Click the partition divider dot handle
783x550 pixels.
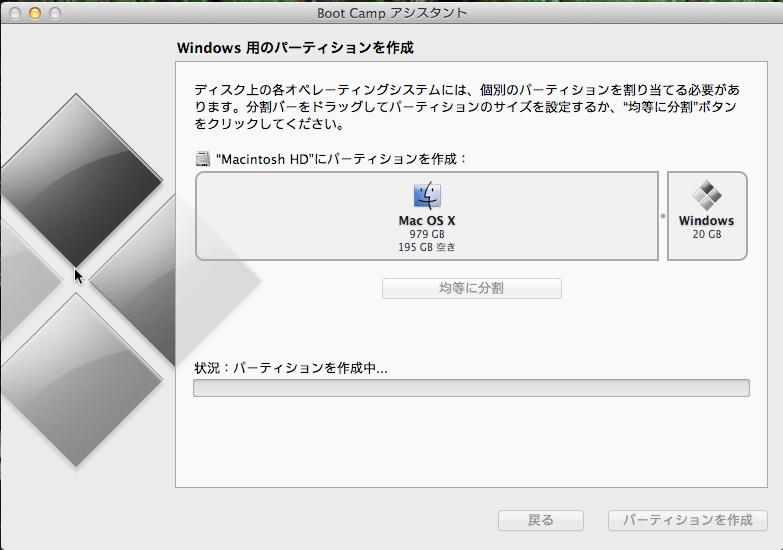663,215
